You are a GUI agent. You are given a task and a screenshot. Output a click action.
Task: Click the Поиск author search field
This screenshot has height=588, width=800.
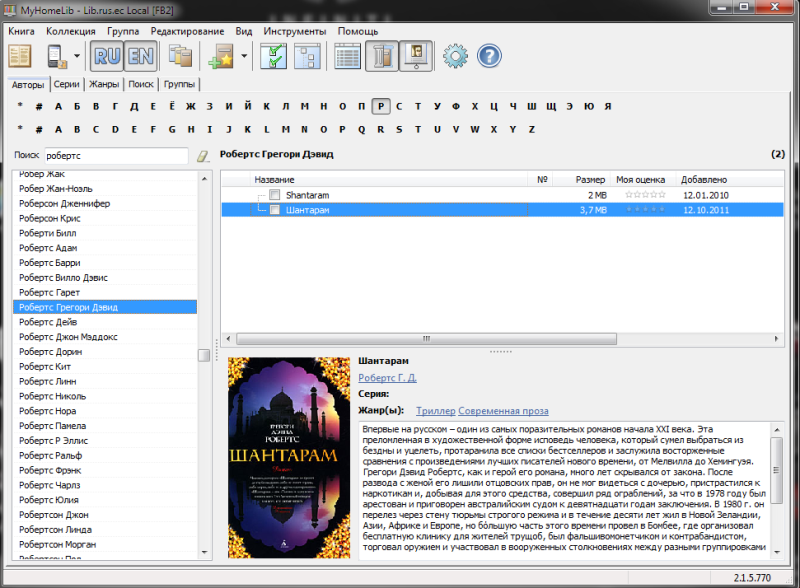point(116,156)
